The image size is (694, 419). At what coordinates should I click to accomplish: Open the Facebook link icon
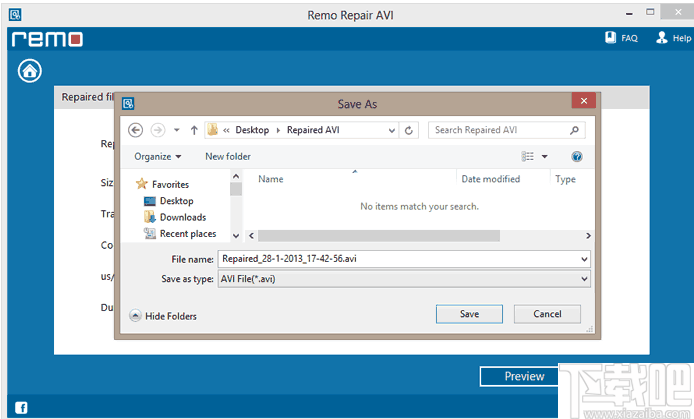[x=21, y=407]
